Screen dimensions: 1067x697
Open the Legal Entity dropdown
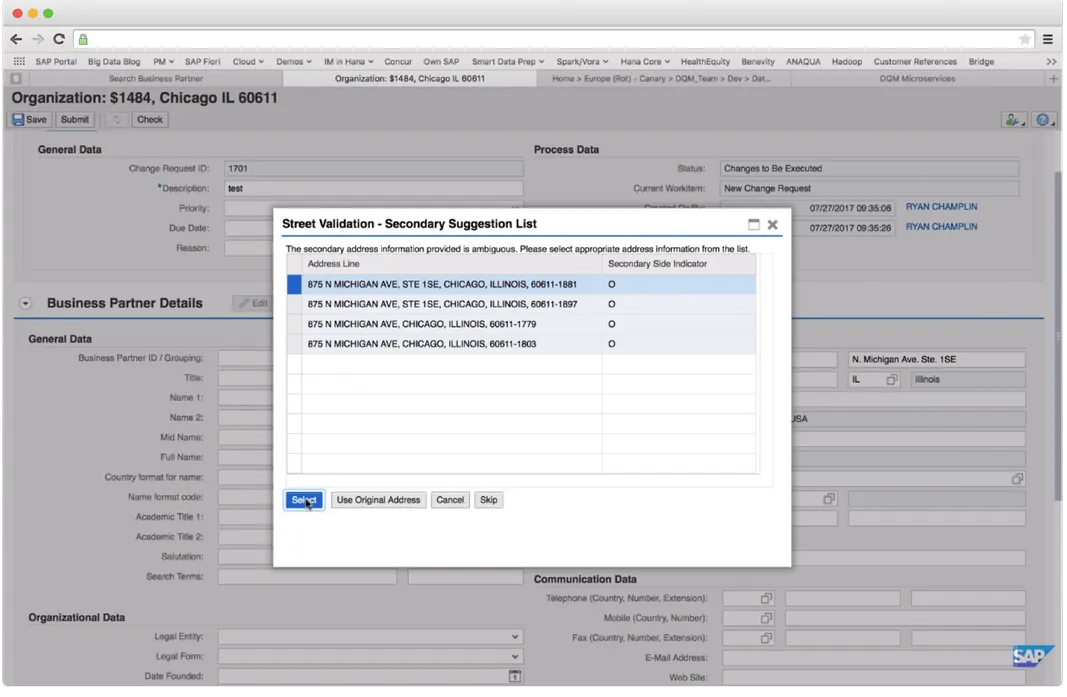(x=514, y=636)
